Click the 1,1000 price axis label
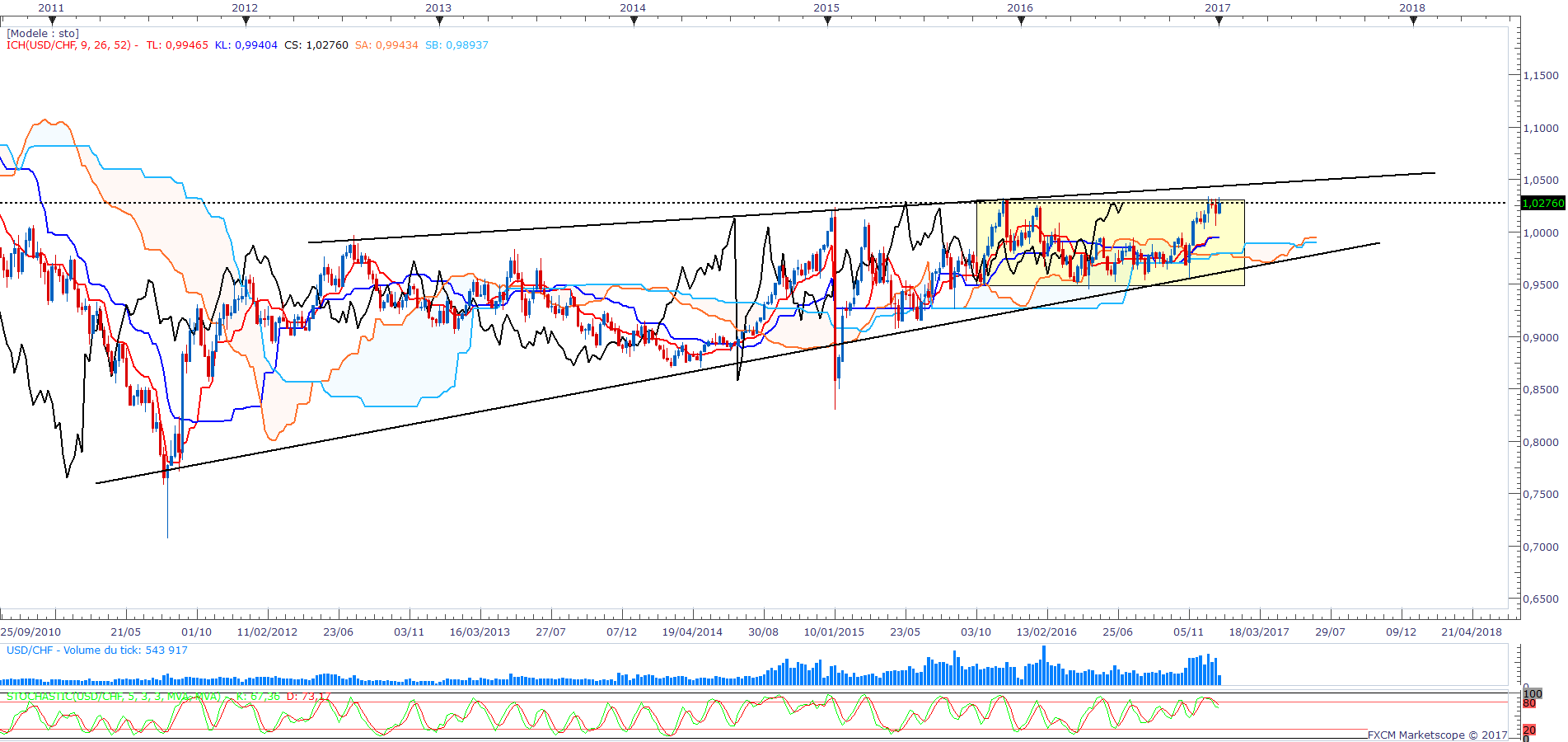This screenshot has width=1568, height=742. point(1541,128)
